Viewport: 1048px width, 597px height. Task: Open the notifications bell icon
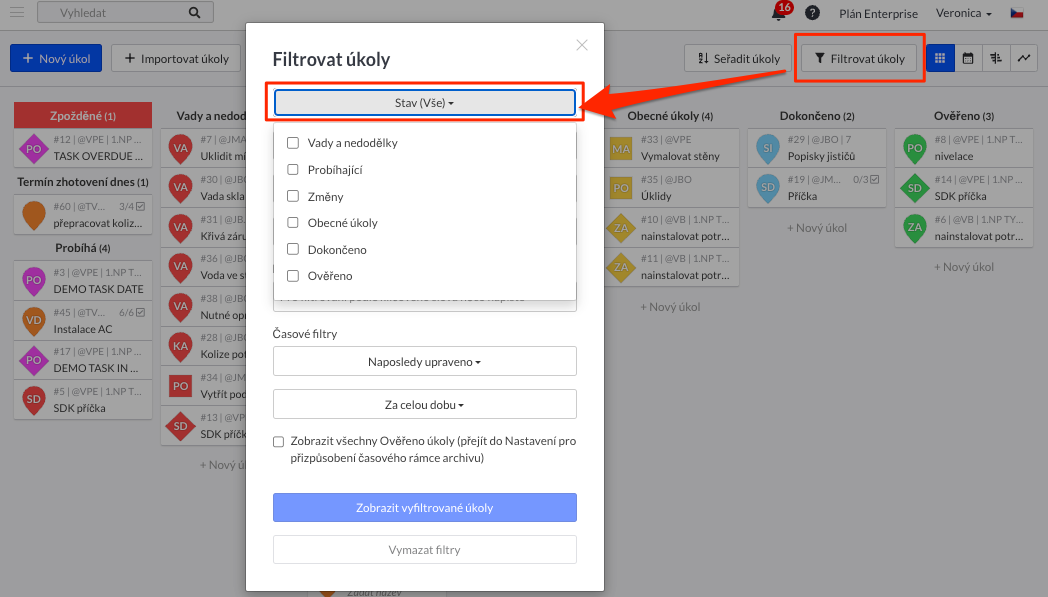779,12
